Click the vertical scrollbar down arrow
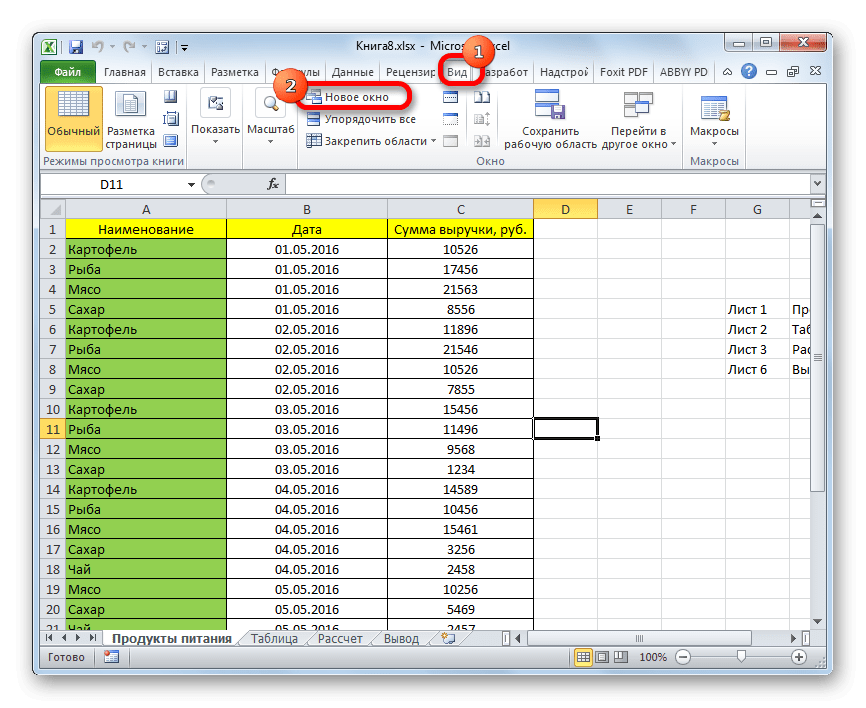The image size is (866, 708). coord(817,621)
